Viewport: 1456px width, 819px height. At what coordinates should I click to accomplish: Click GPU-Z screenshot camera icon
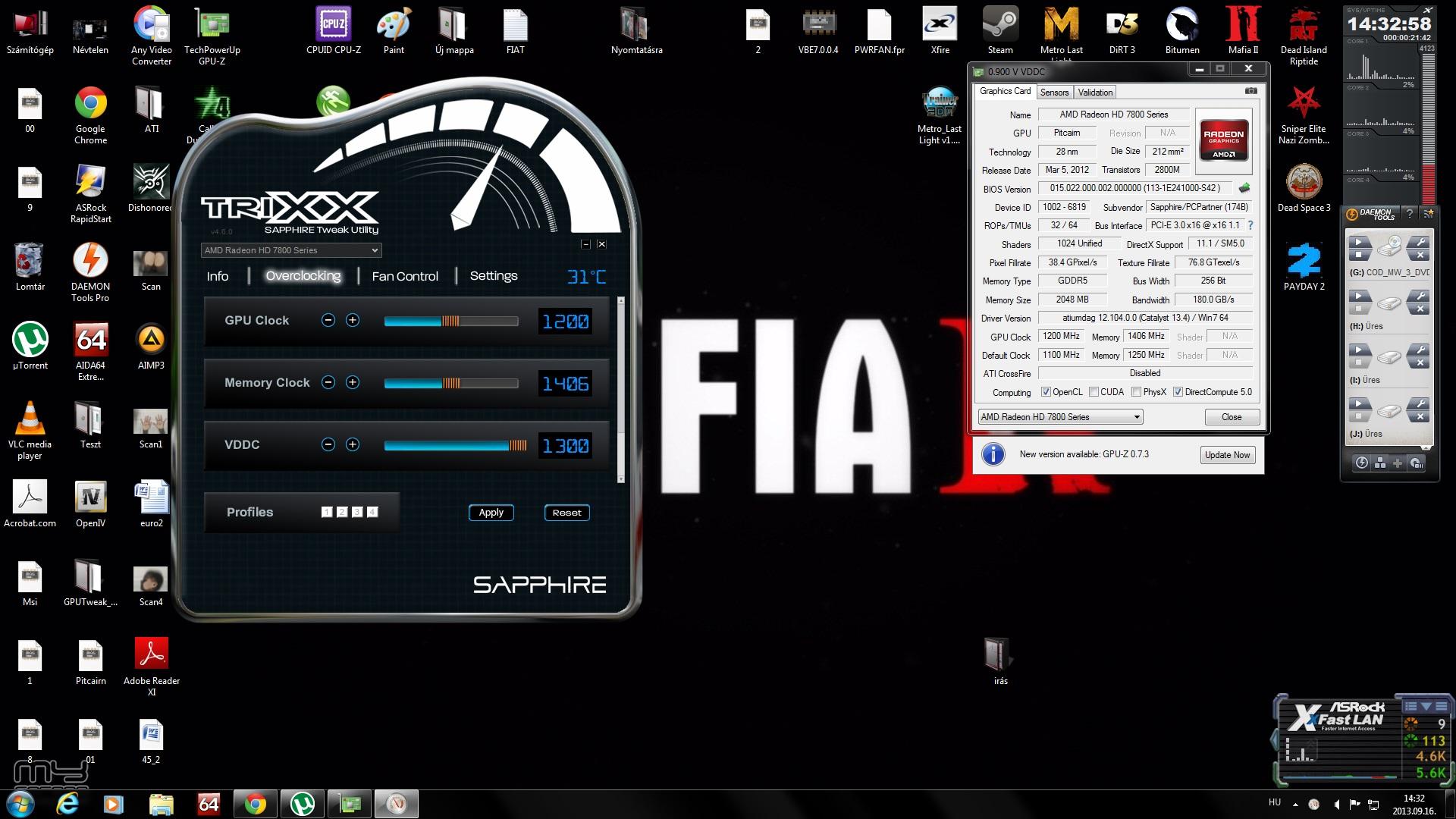click(1251, 91)
